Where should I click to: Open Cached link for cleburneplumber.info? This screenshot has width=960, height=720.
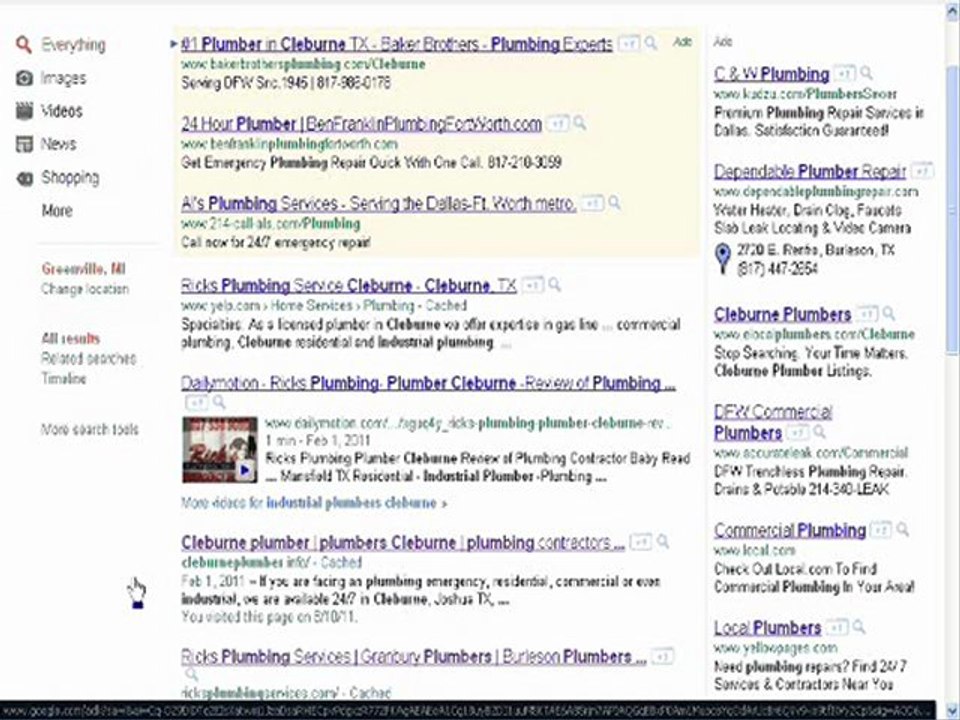click(341, 562)
